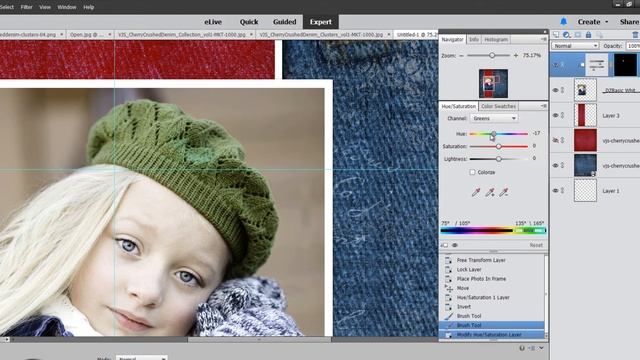Open the Create dropdown
Image resolution: width=640 pixels, height=360 pixels.
click(593, 22)
